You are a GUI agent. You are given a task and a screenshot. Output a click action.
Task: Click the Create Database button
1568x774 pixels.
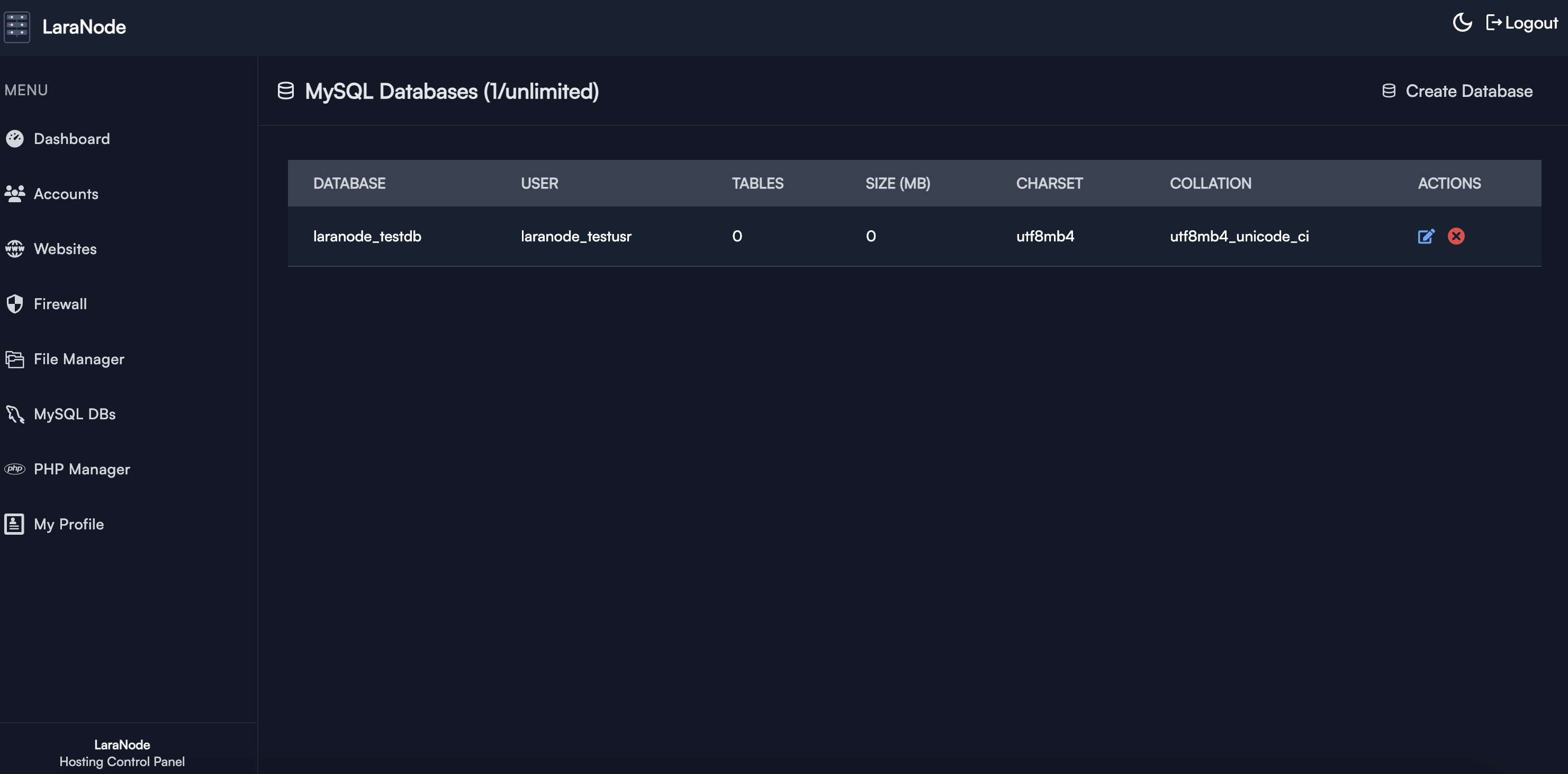1457,92
